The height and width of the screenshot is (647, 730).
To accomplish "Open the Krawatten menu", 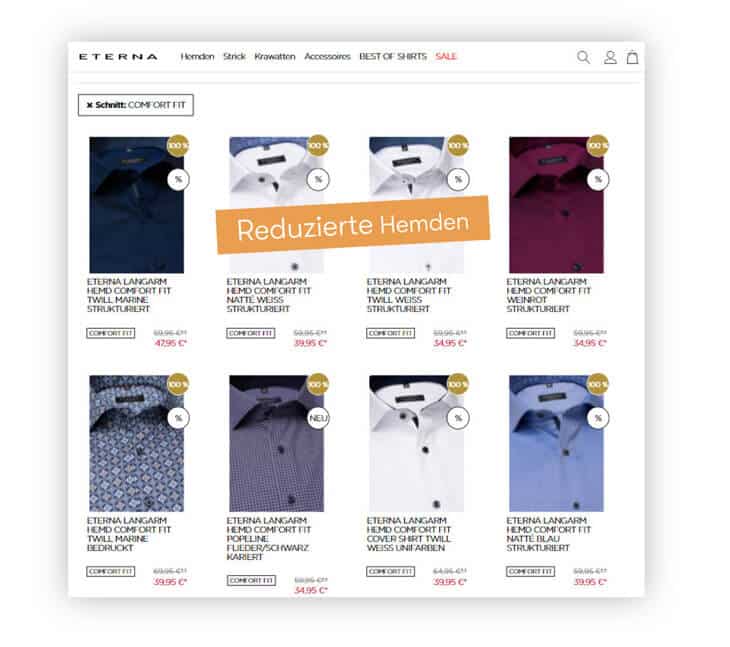I will (275, 56).
